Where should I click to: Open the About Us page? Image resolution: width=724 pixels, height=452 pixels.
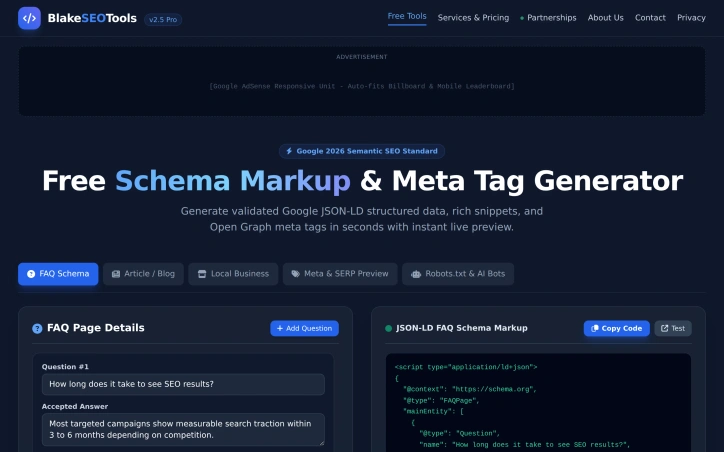click(605, 18)
